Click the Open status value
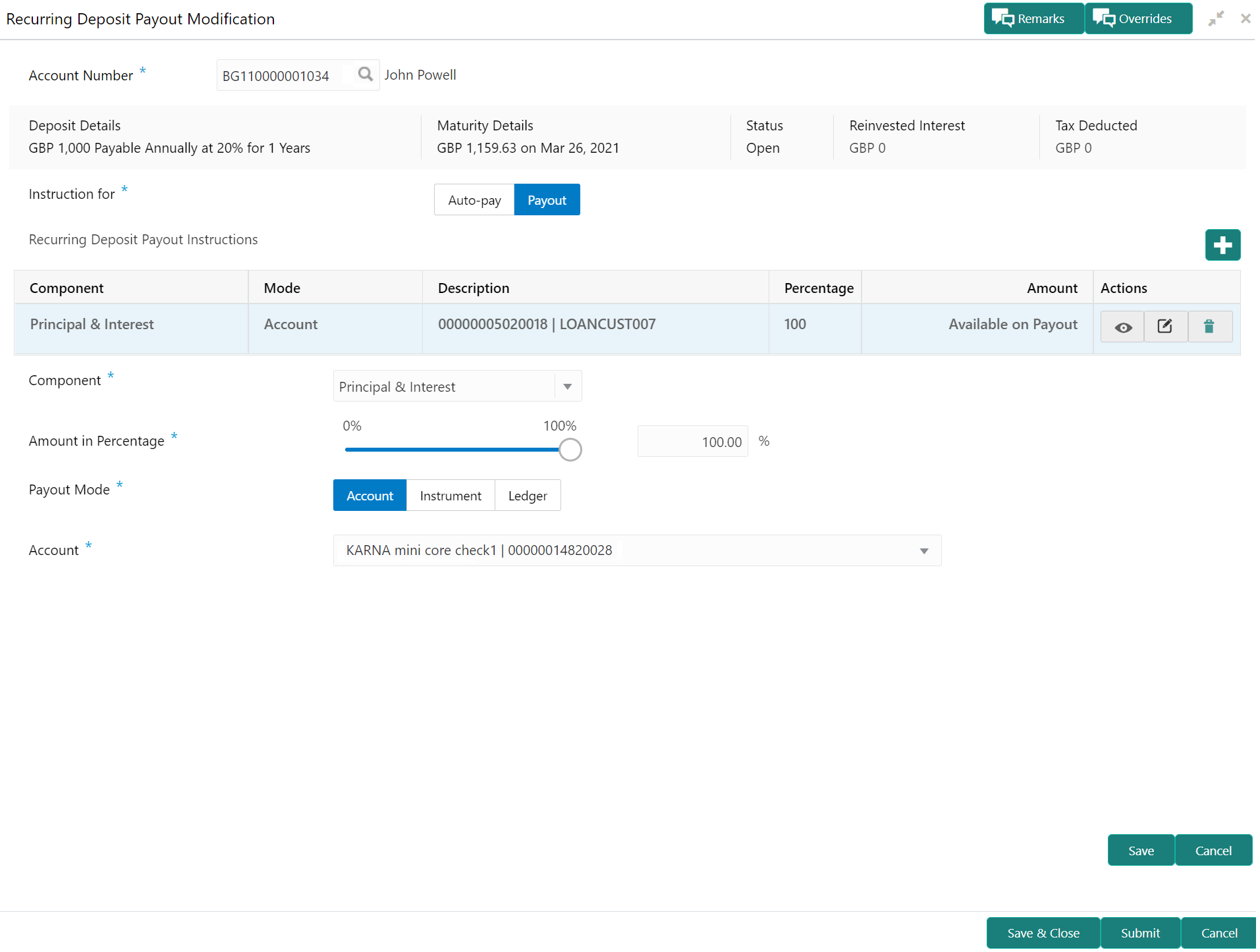Viewport: 1260px width, 952px height. click(763, 148)
